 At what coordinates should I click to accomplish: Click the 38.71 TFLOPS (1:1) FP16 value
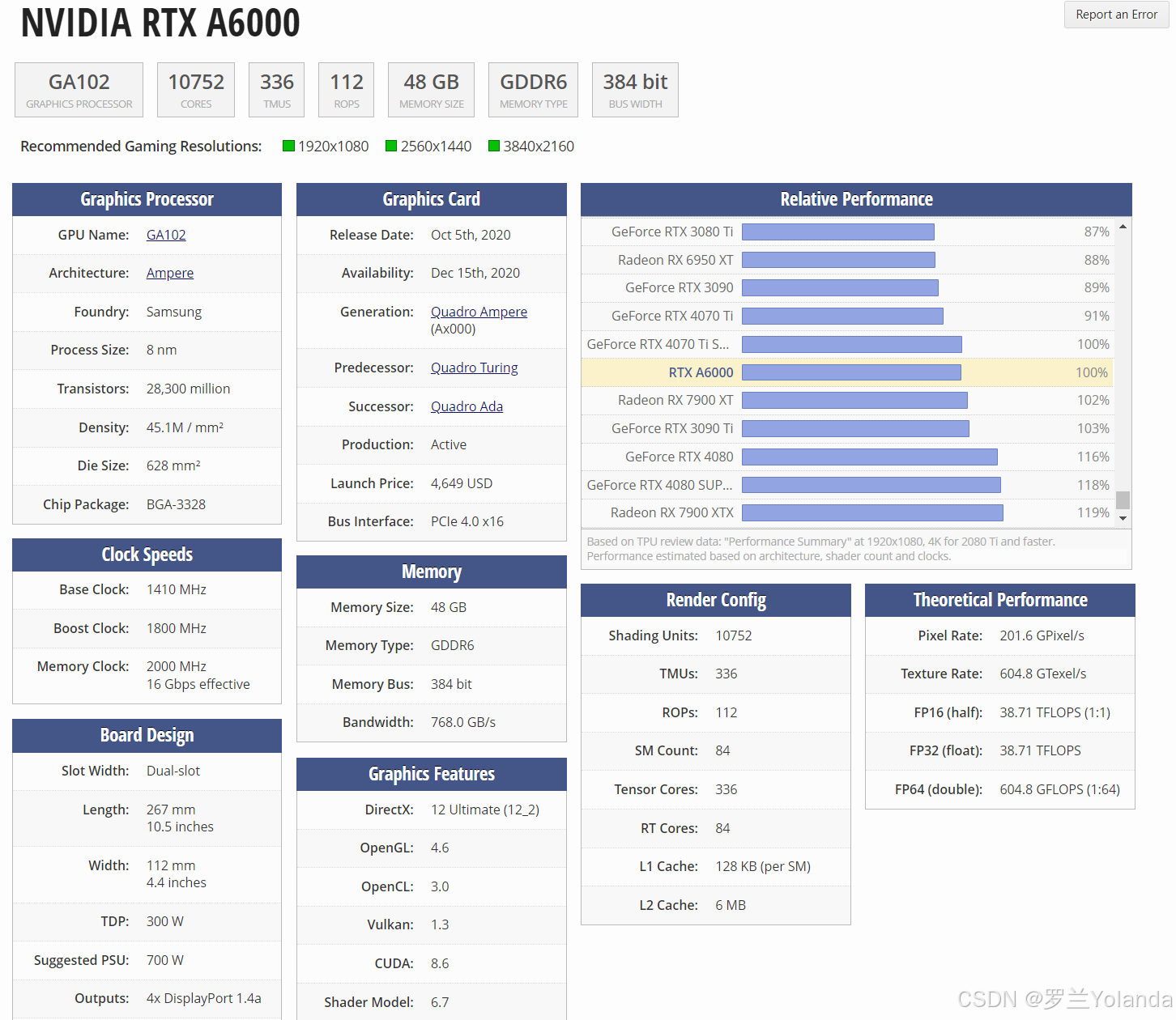[x=1055, y=712]
